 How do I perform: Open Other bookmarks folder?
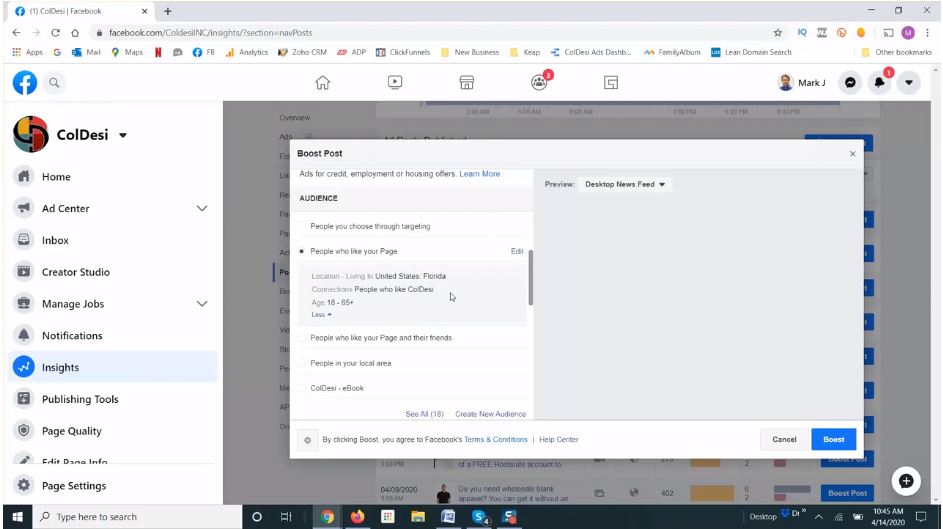(897, 52)
